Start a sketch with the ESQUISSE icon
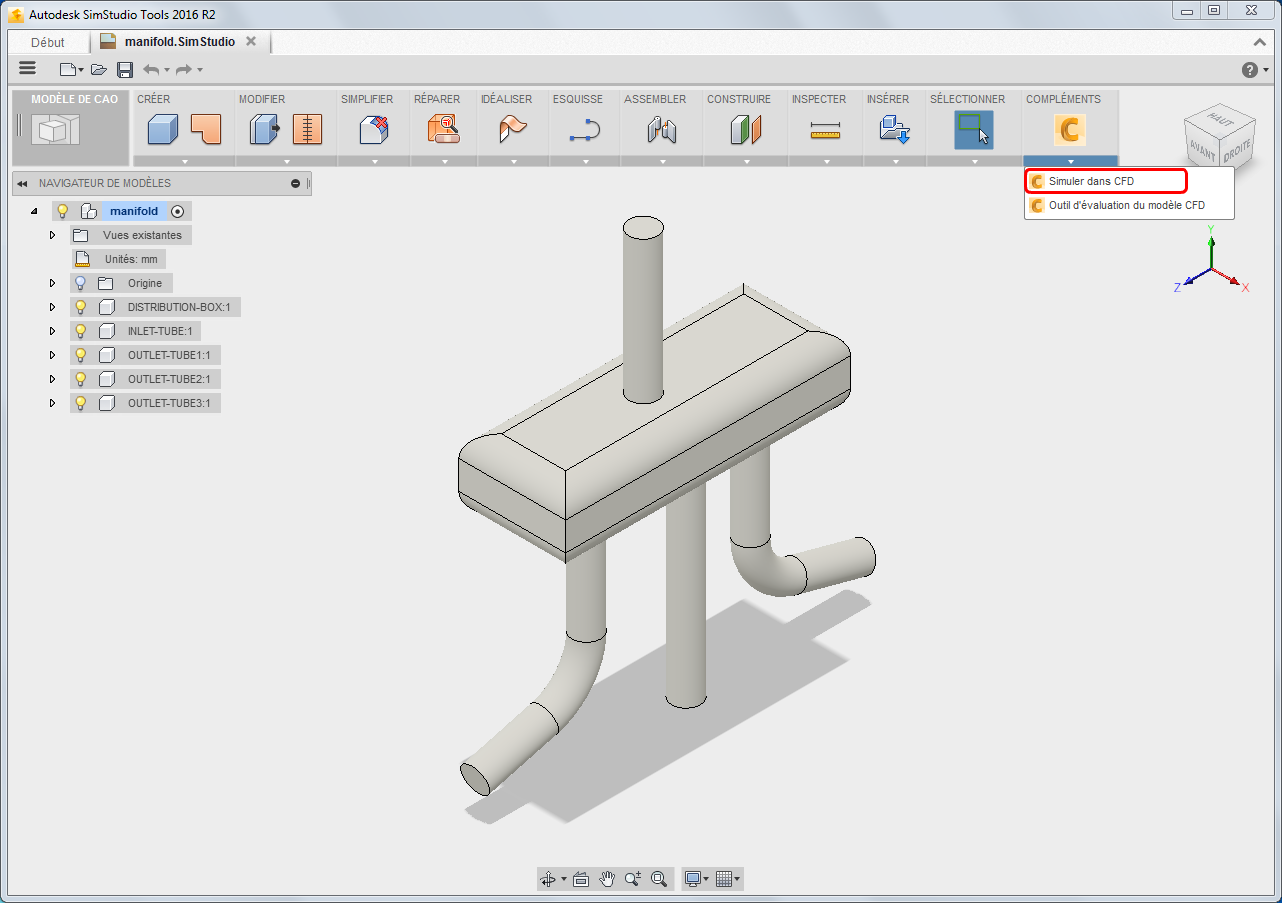The image size is (1282, 903). coord(584,129)
